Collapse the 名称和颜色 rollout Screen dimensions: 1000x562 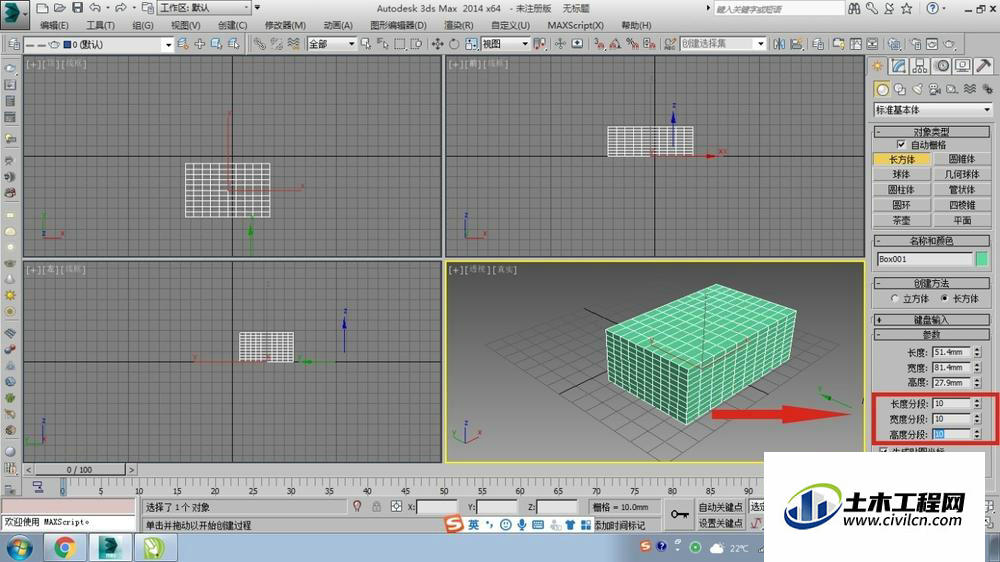931,240
